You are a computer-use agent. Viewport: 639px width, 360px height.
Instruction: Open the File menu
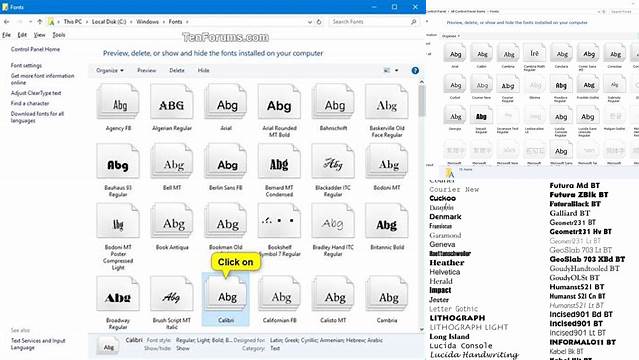7,35
